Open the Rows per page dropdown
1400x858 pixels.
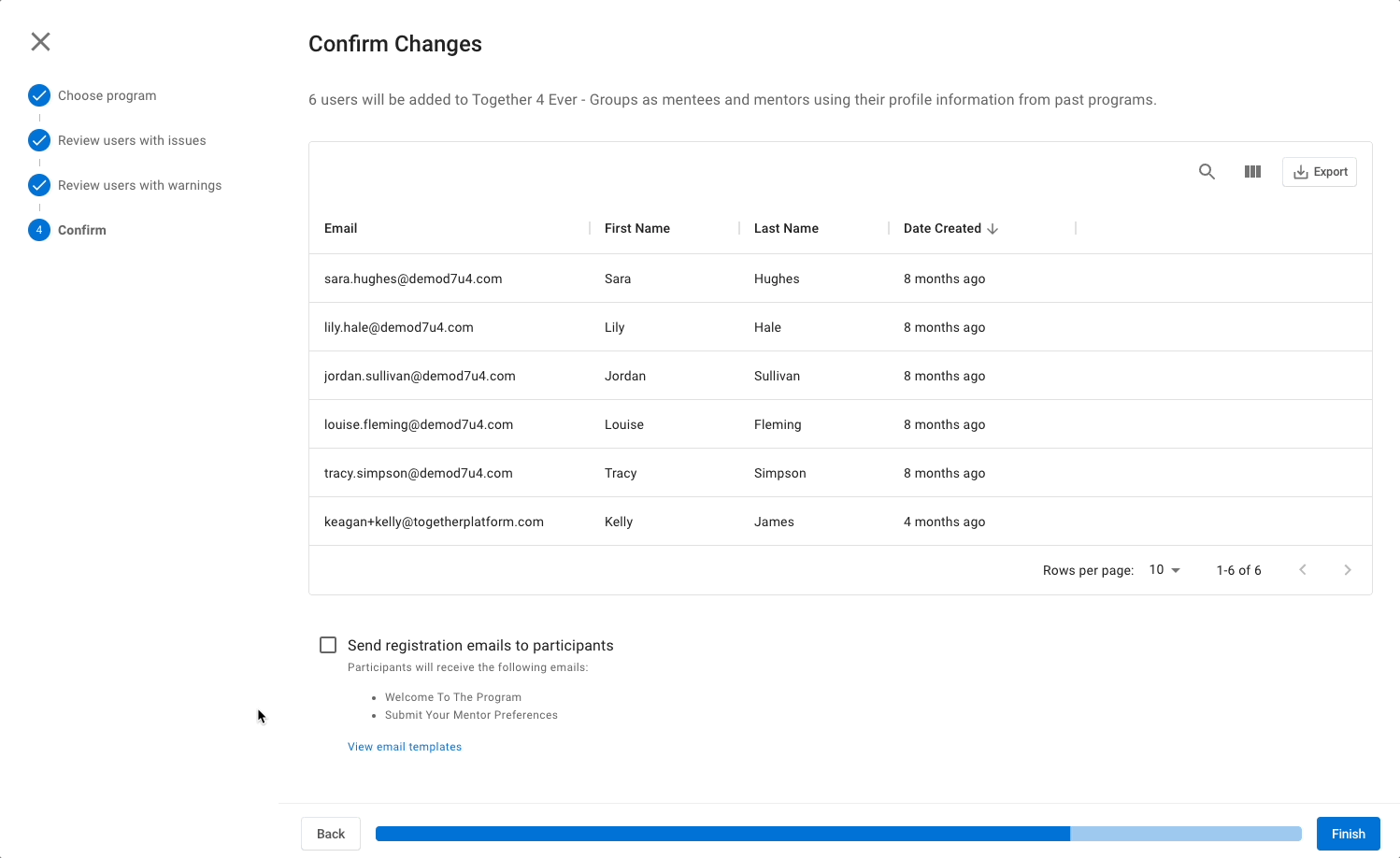tap(1164, 570)
